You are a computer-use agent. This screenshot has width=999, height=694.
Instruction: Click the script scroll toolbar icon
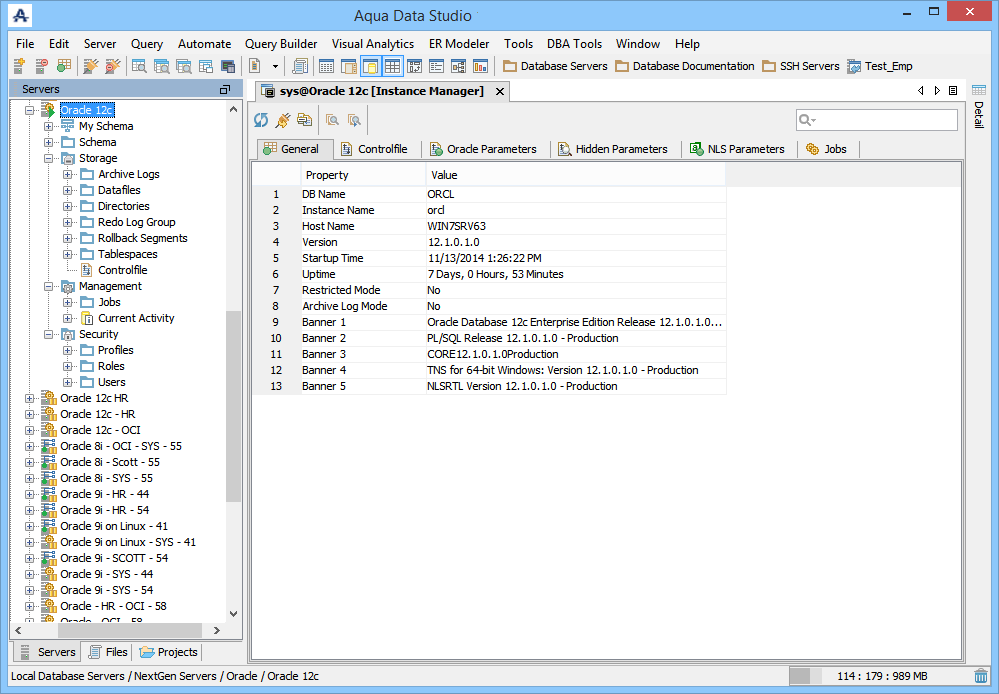click(x=299, y=66)
